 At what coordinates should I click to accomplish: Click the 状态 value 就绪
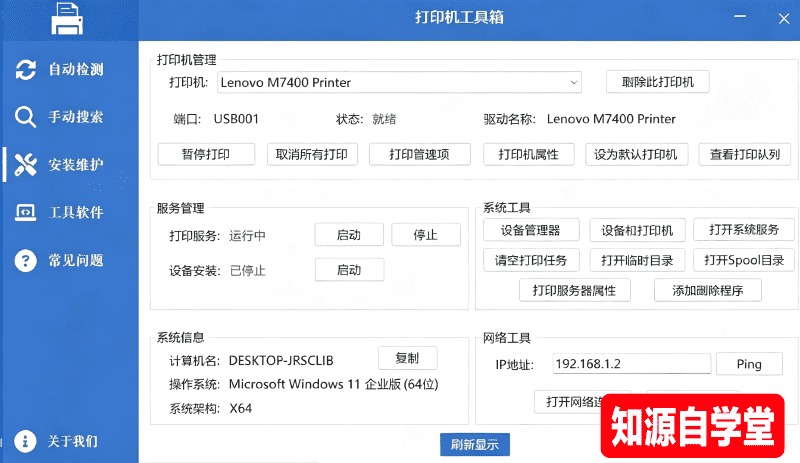tap(384, 119)
